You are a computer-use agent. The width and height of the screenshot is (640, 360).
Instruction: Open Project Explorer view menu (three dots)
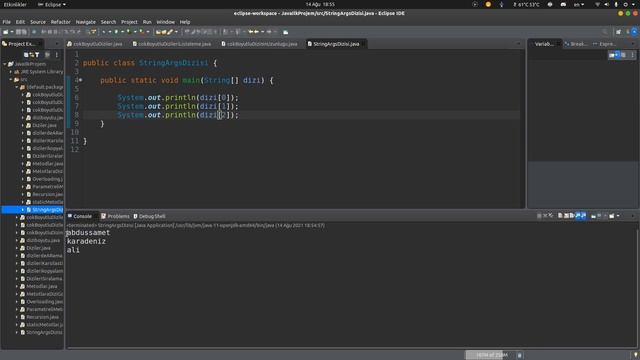57,55
